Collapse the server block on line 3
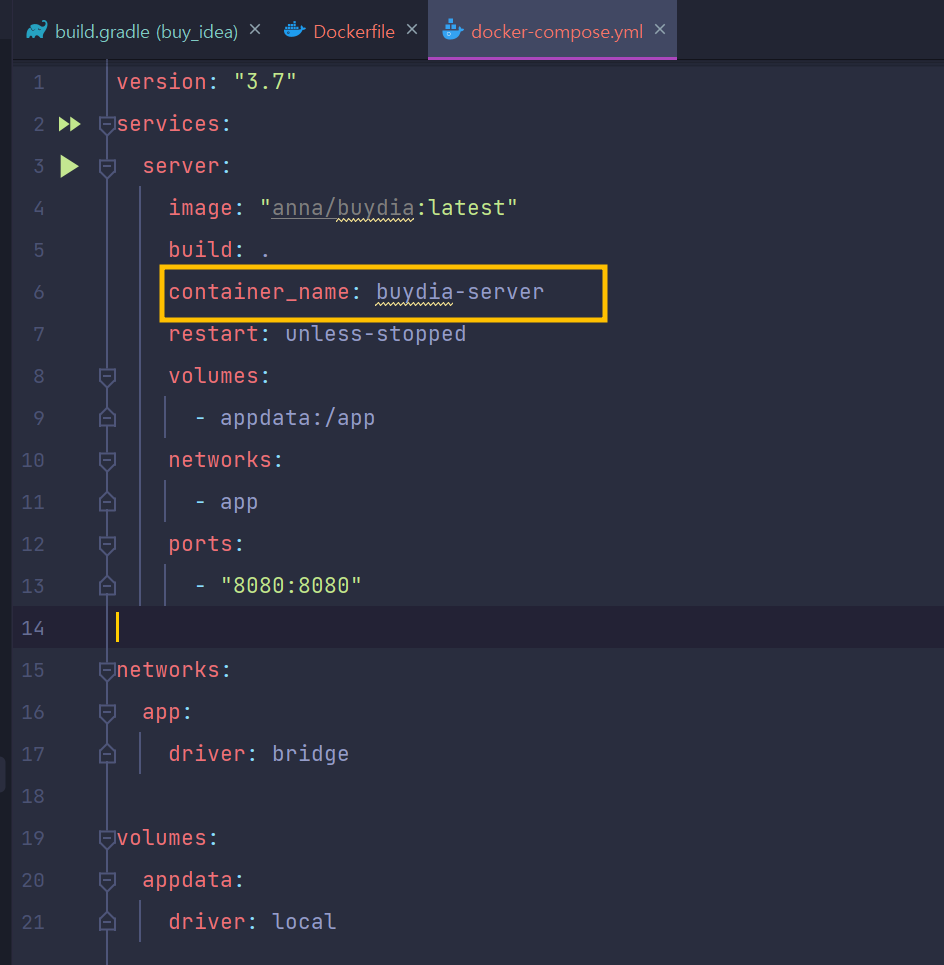Image resolution: width=944 pixels, height=965 pixels. [107, 167]
